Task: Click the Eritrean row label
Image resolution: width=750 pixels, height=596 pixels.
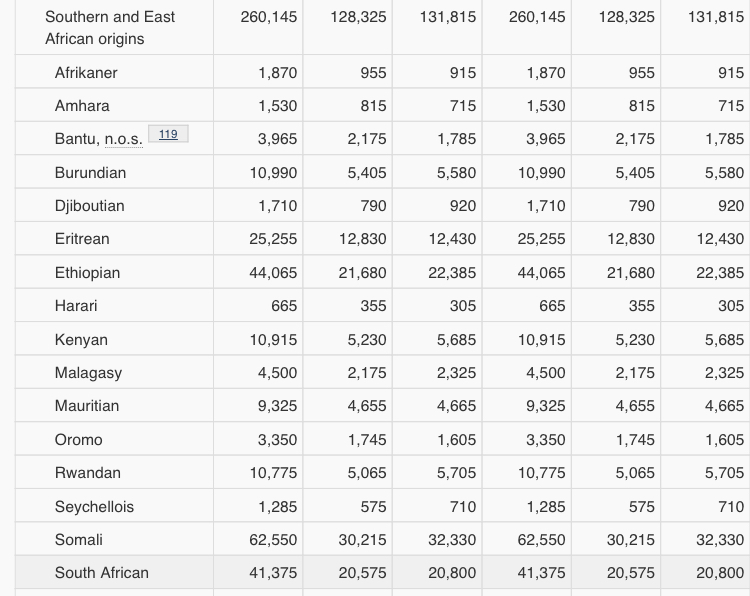Action: (82, 239)
